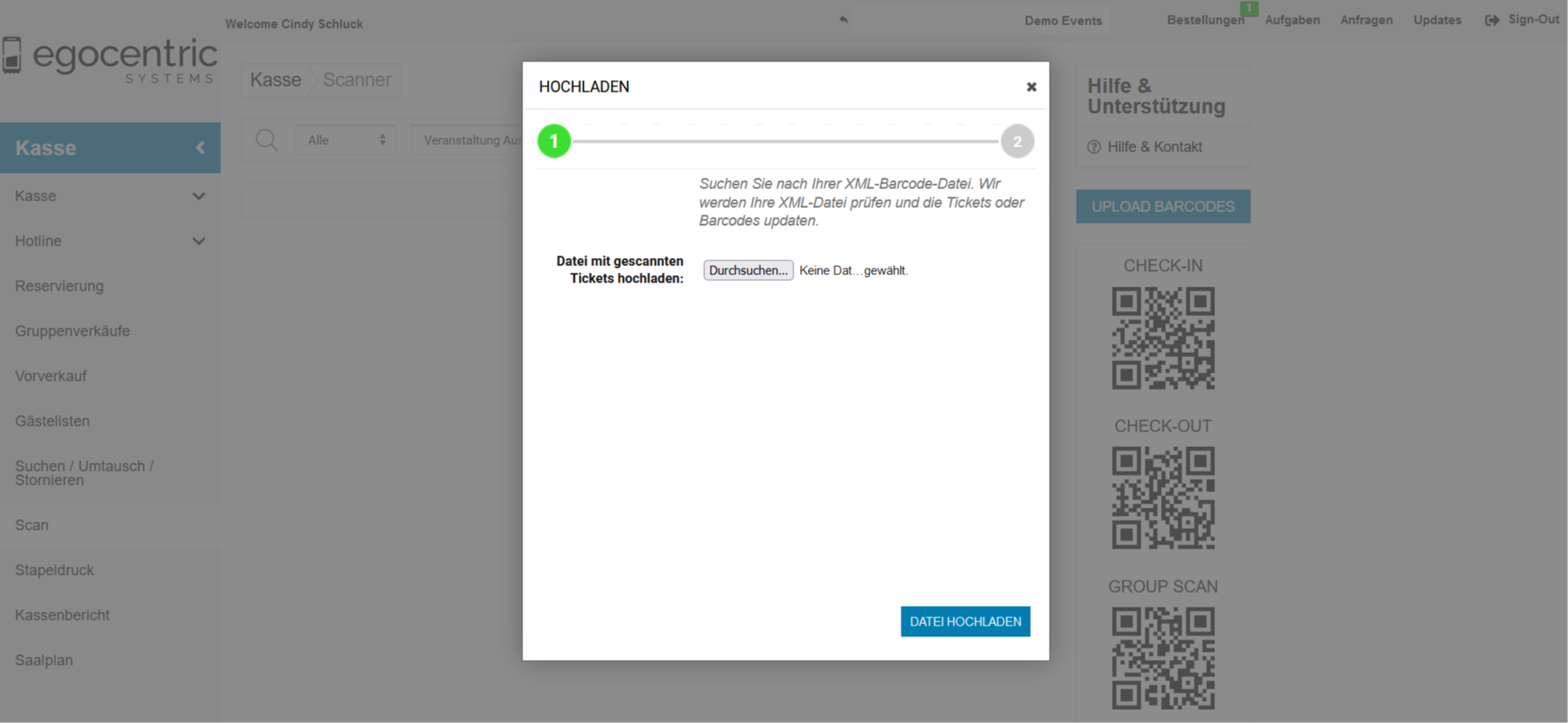The image size is (1568, 723).
Task: Click the egocentric Systems logo
Action: tap(111, 60)
